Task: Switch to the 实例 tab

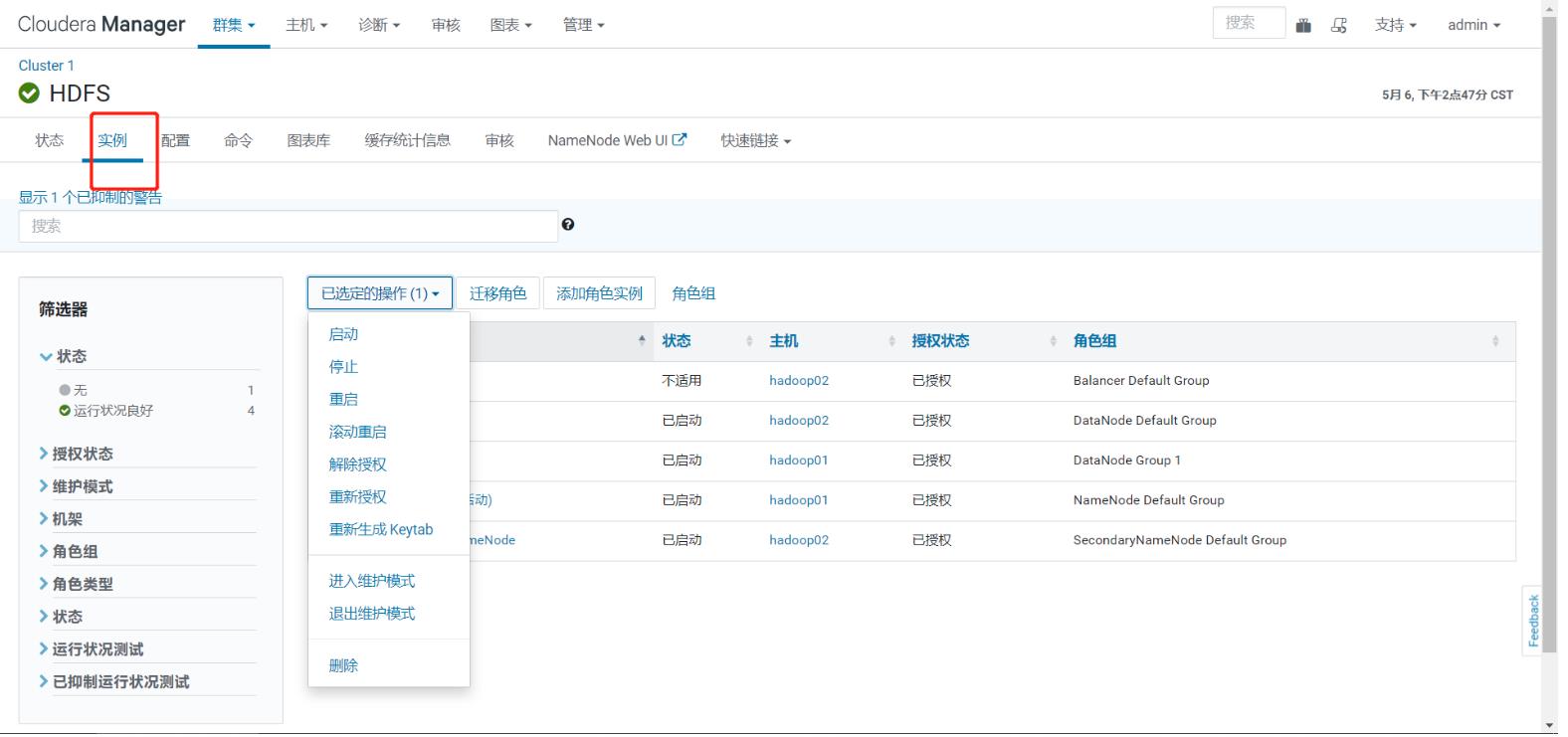Action: [112, 141]
